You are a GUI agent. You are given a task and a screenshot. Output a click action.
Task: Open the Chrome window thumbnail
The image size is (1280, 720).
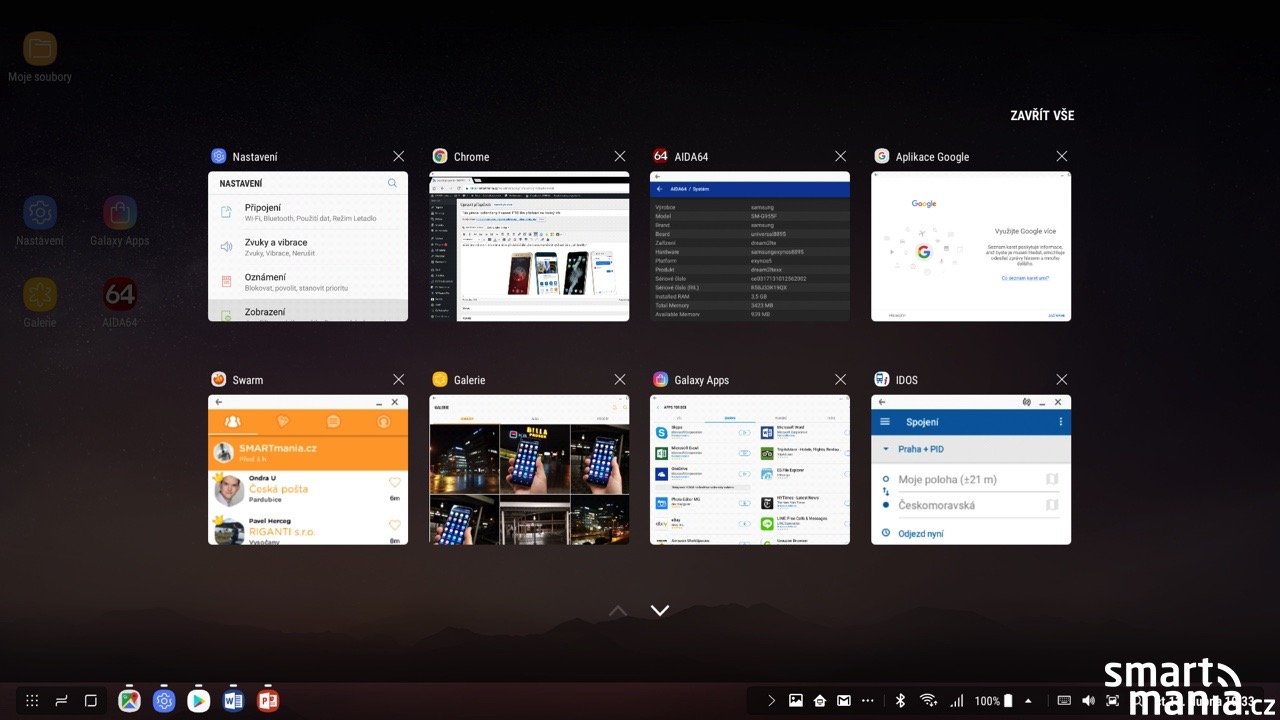tap(529, 246)
